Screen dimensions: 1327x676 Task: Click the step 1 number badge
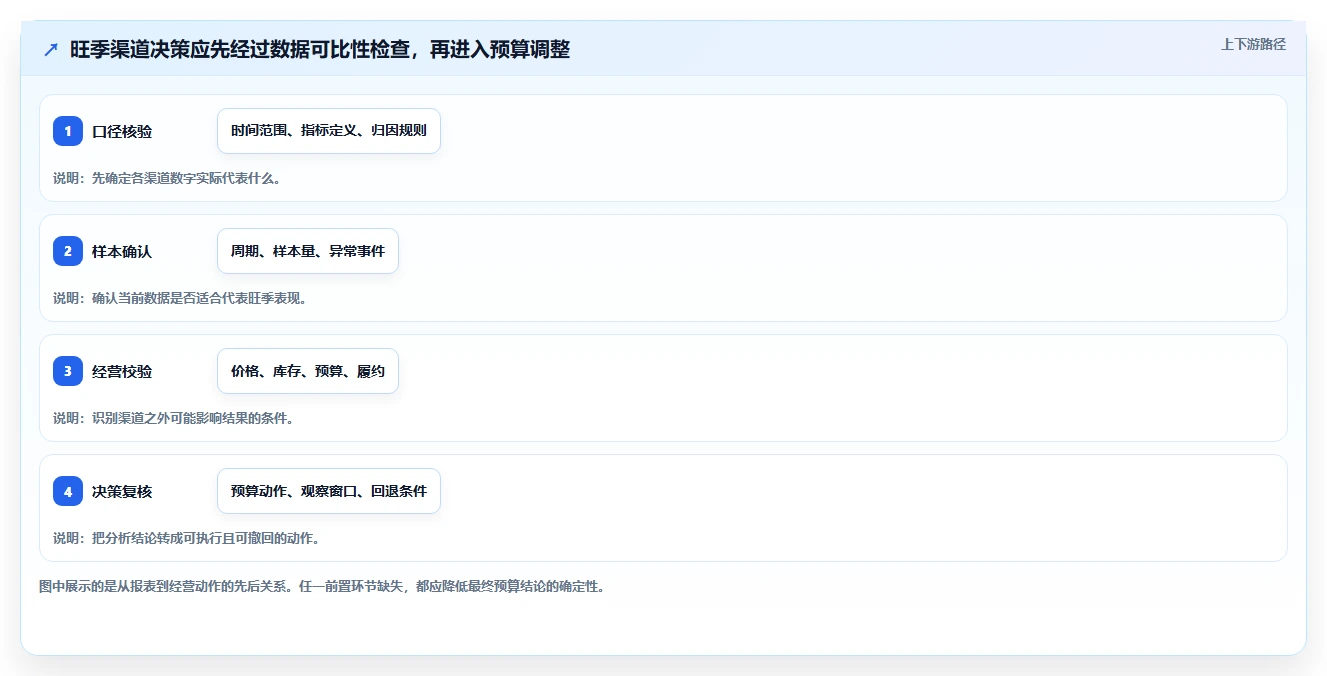click(68, 131)
